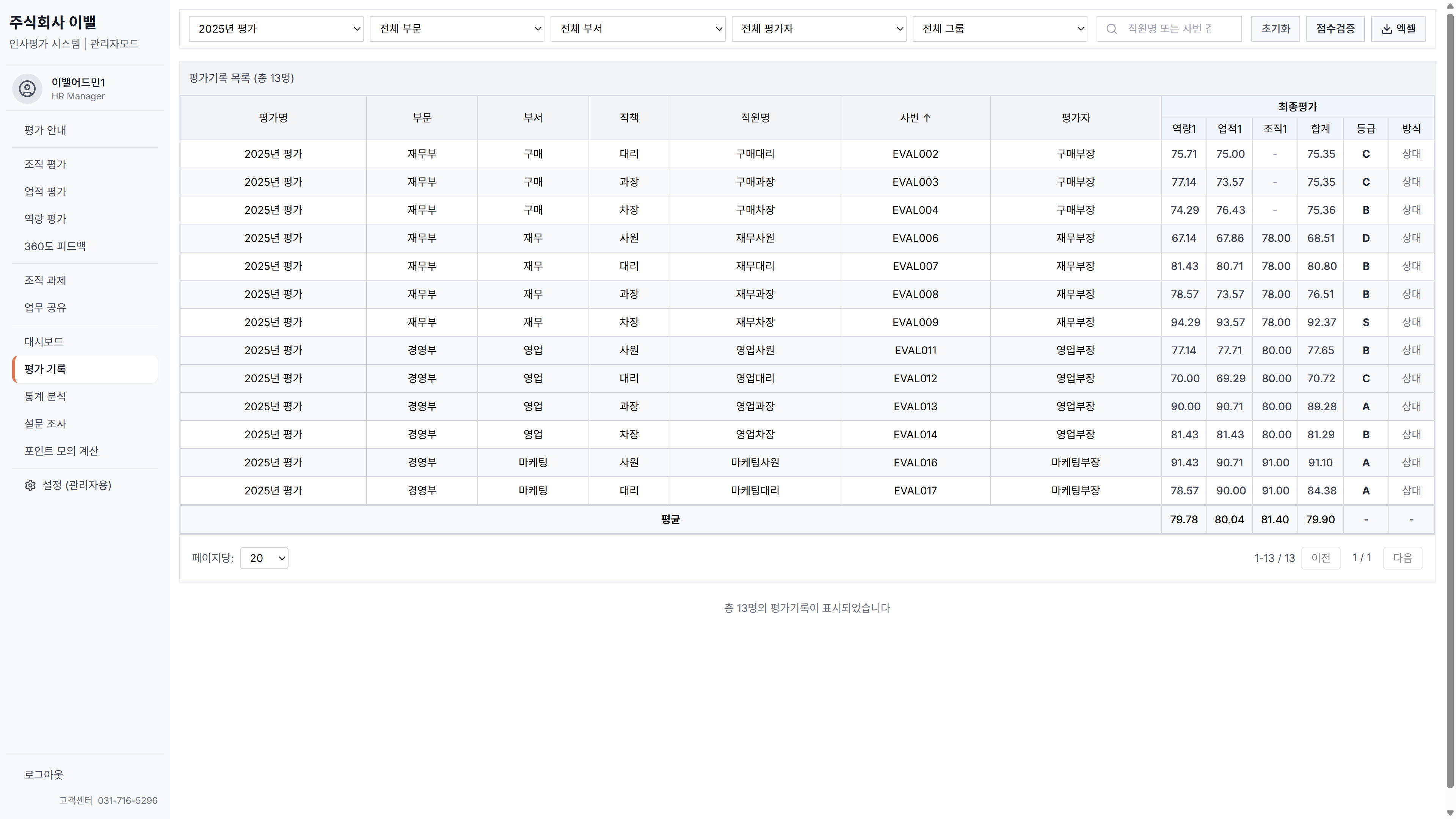The width and height of the screenshot is (1456, 819).
Task: Click the 로그아웃 link
Action: pos(44,774)
